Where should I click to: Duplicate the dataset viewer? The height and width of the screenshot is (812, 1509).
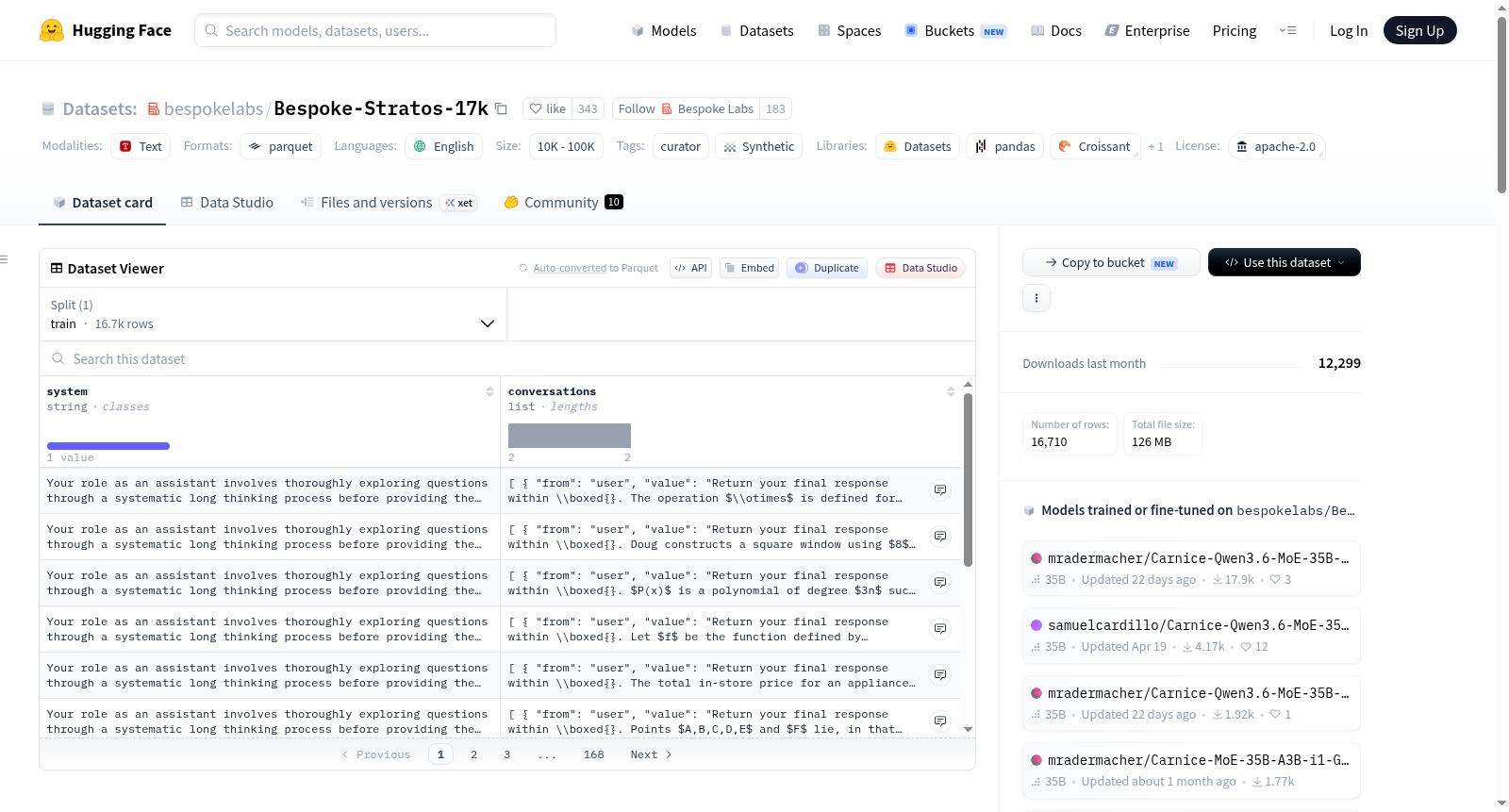(x=827, y=268)
